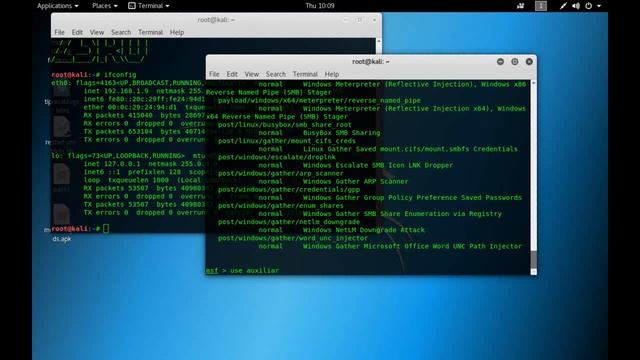The image size is (640, 360).
Task: Click text 'post/windows/gather/word_unc_injector'
Action: pos(293,238)
